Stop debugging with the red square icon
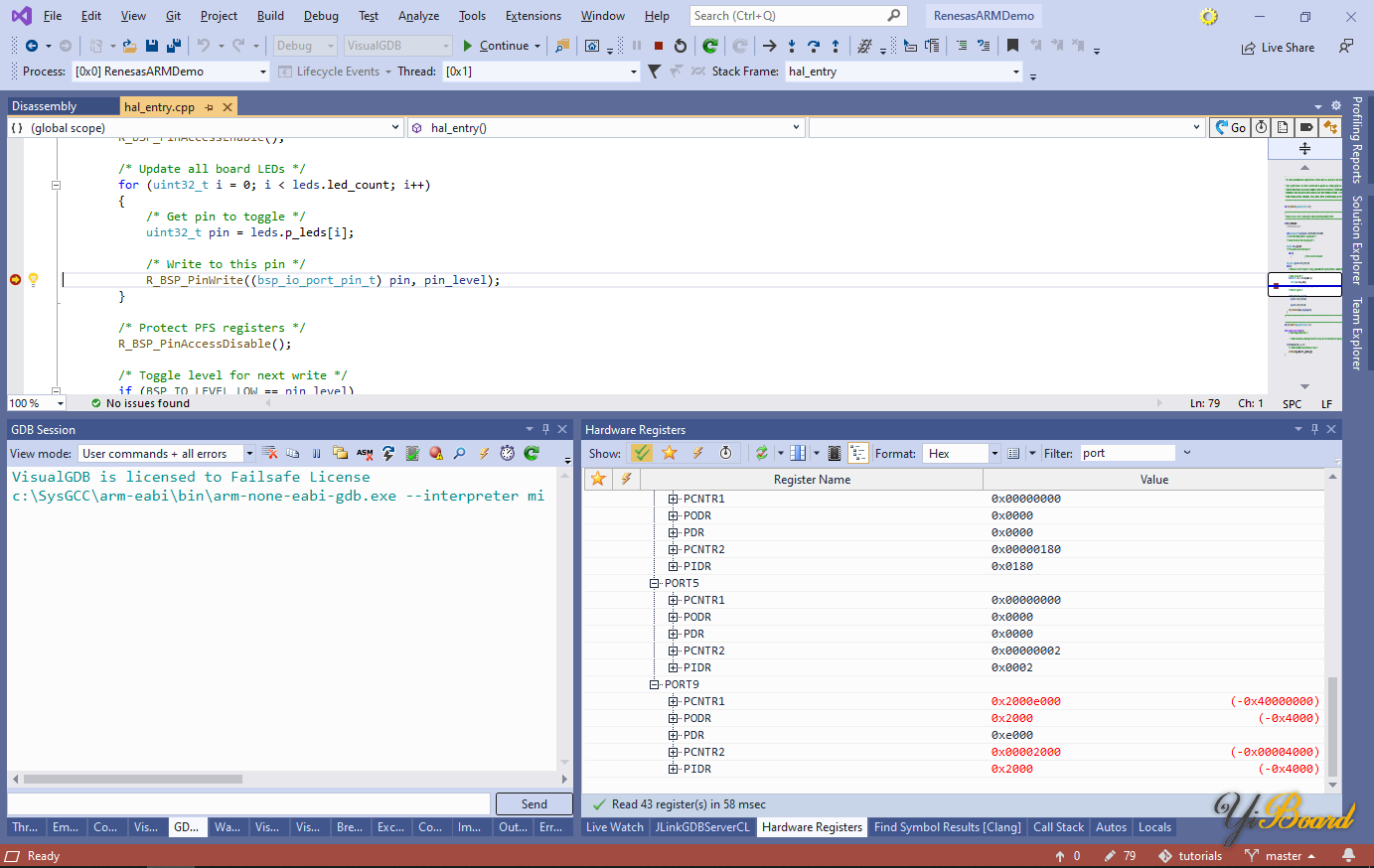 (x=658, y=46)
